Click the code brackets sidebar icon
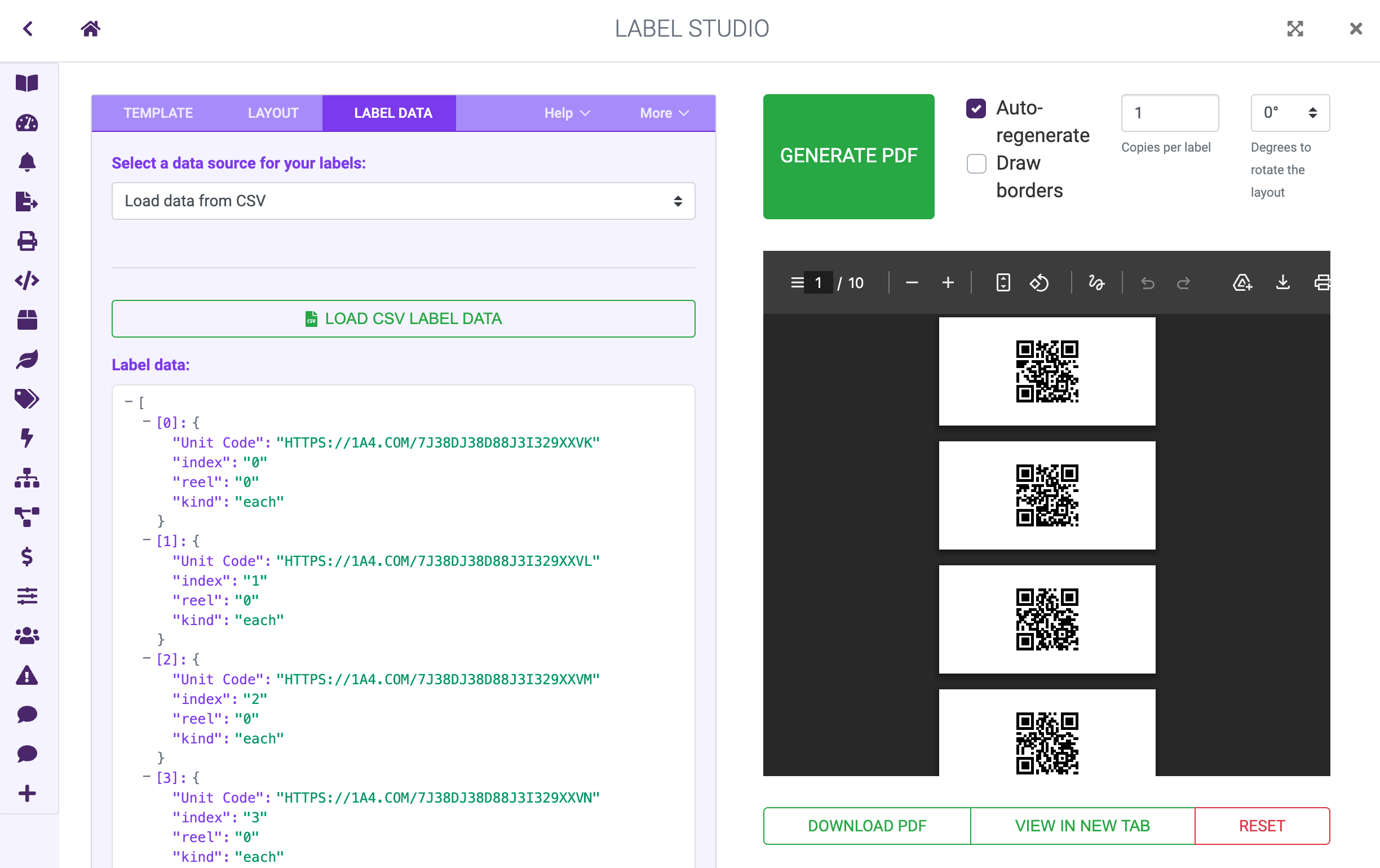Image resolution: width=1380 pixels, height=868 pixels. 27,281
